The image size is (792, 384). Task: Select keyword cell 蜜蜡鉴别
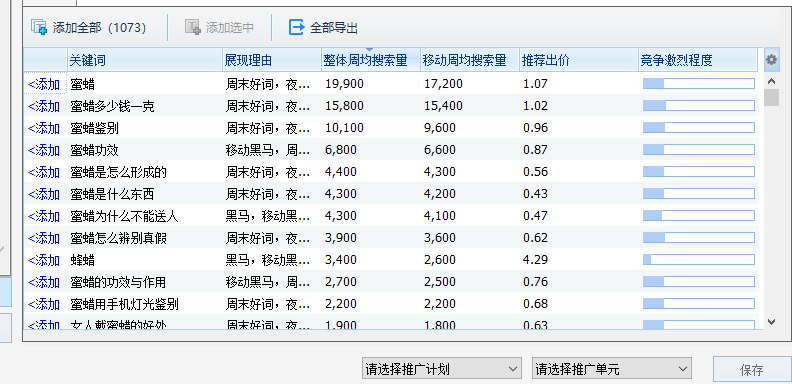click(x=94, y=128)
